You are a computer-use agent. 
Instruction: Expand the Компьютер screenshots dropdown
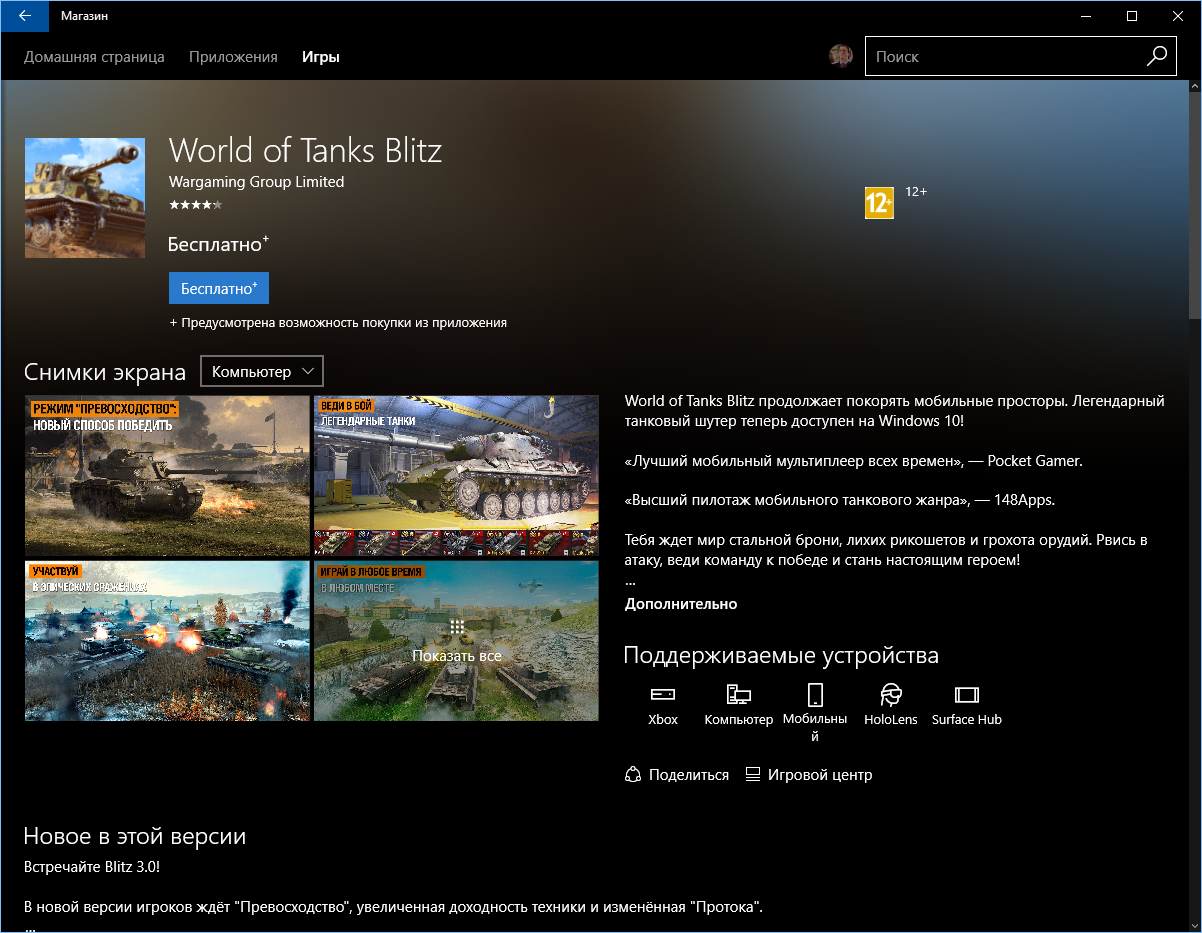click(262, 371)
